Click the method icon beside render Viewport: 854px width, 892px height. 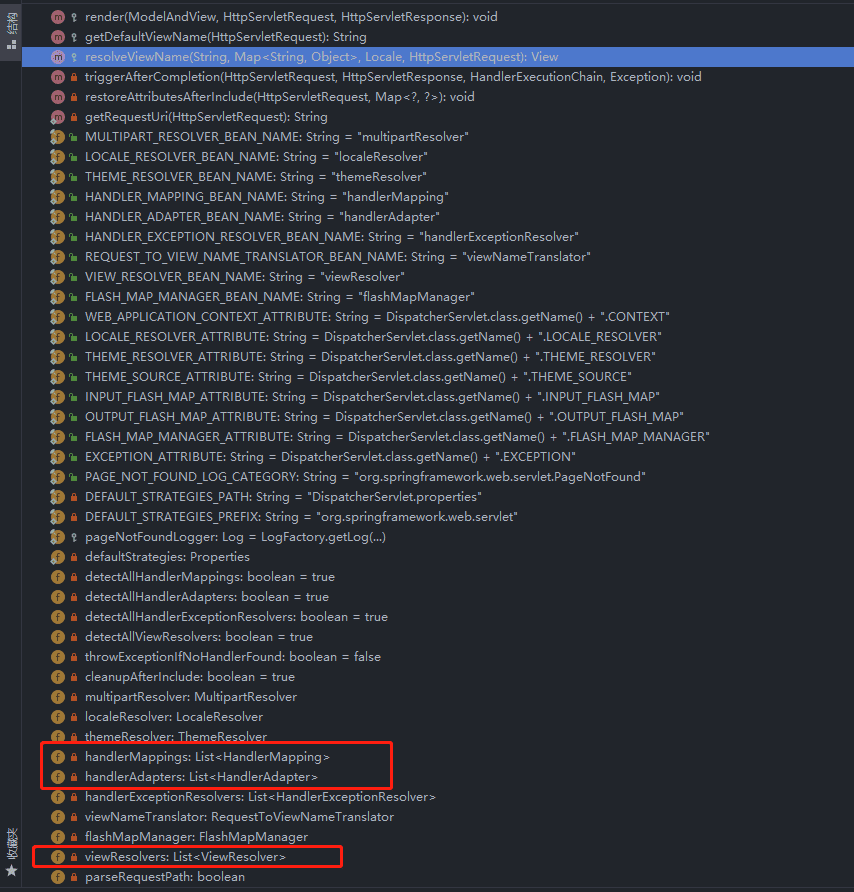pos(58,17)
